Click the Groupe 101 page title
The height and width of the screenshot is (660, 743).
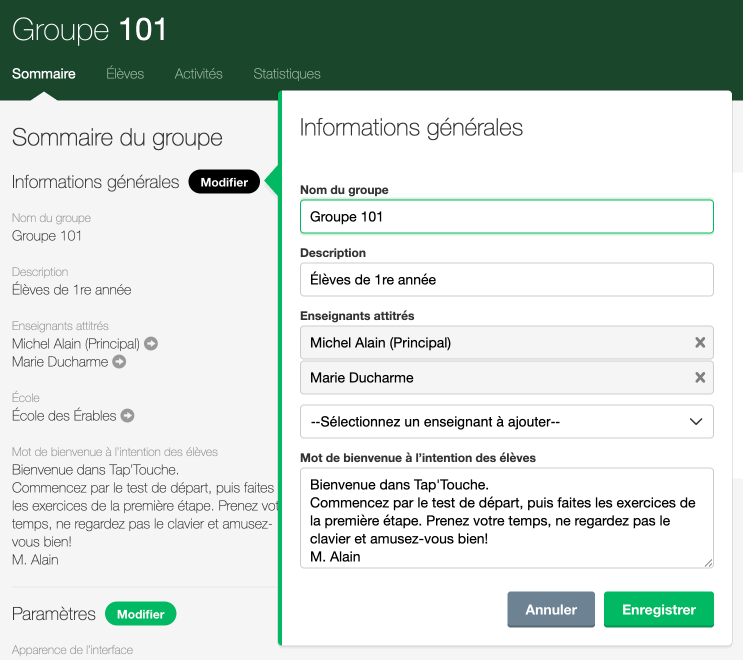[90, 29]
